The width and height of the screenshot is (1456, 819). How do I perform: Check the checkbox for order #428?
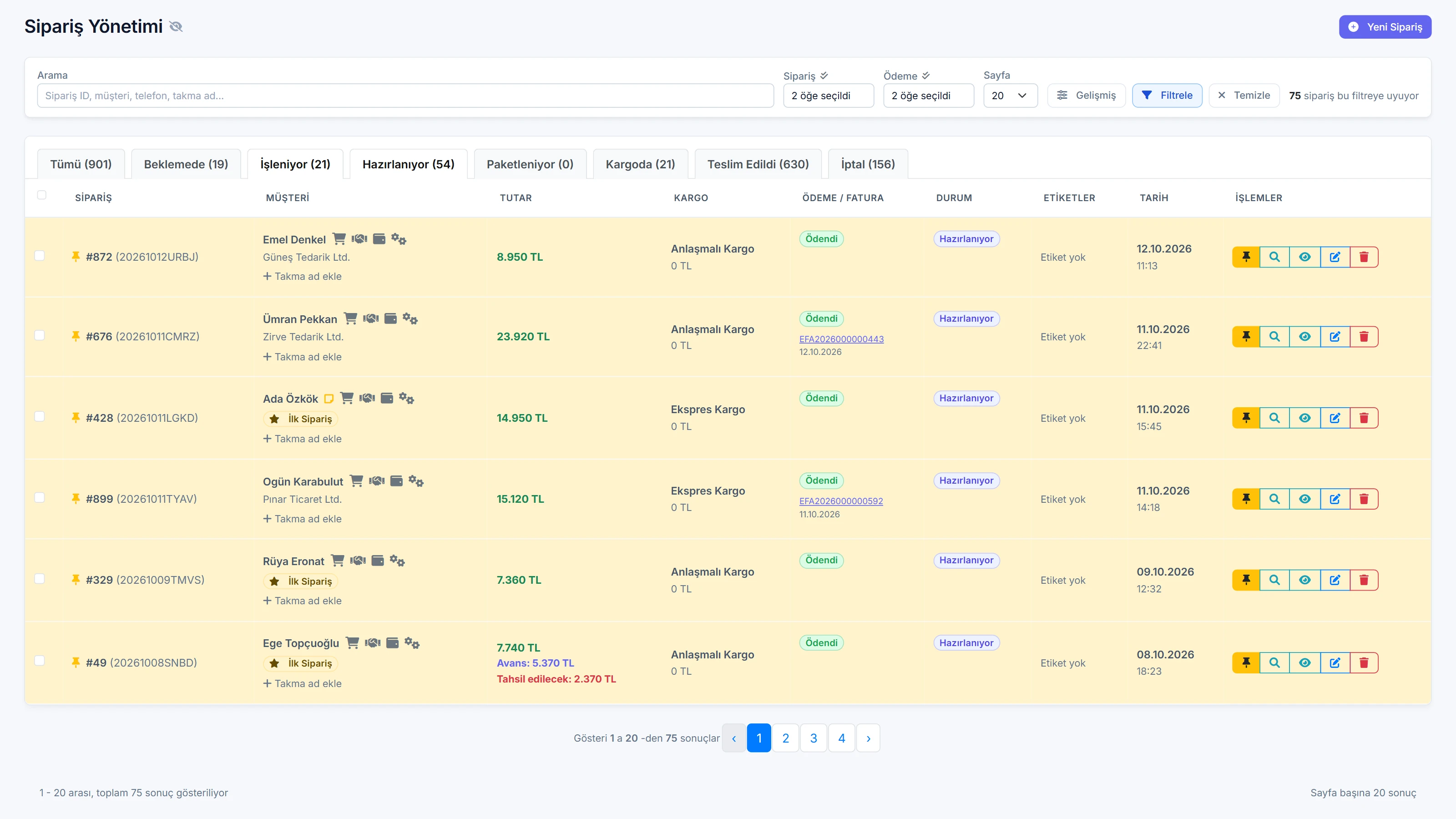point(40,417)
